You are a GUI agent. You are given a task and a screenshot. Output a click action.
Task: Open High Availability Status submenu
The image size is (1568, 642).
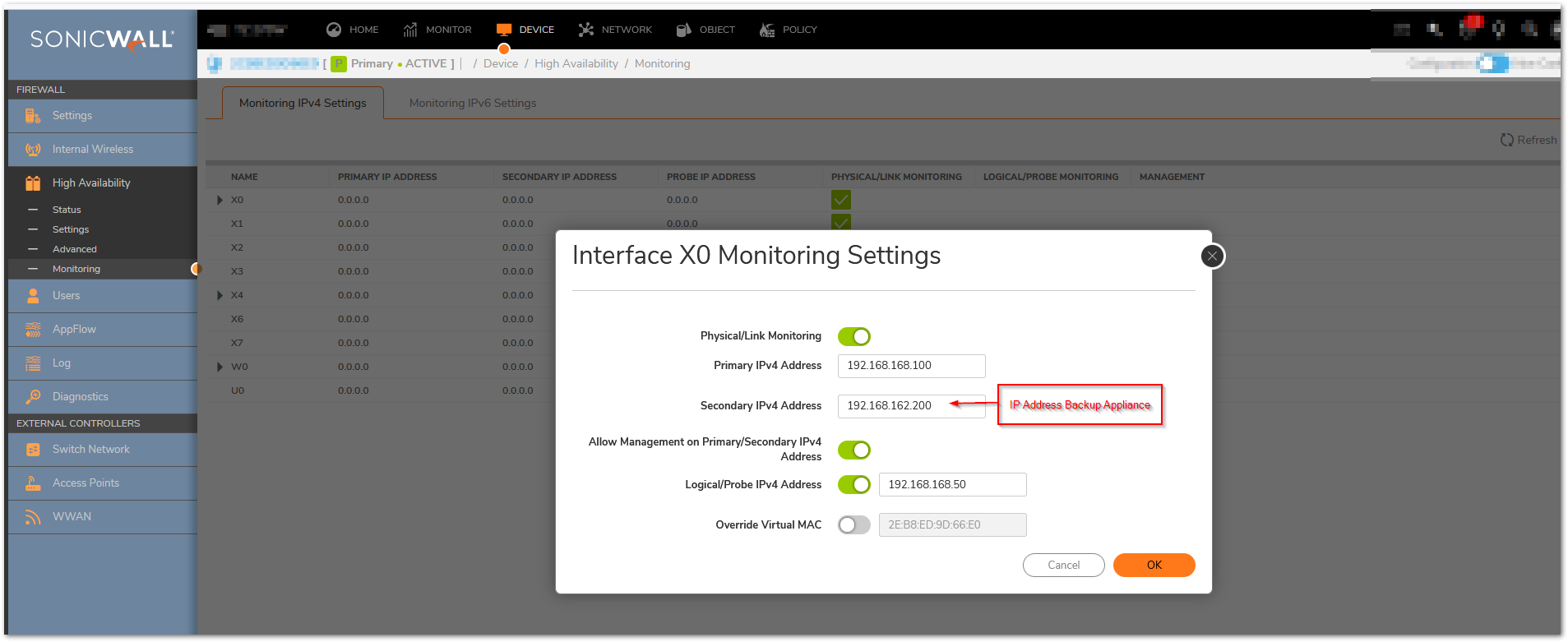coord(67,210)
